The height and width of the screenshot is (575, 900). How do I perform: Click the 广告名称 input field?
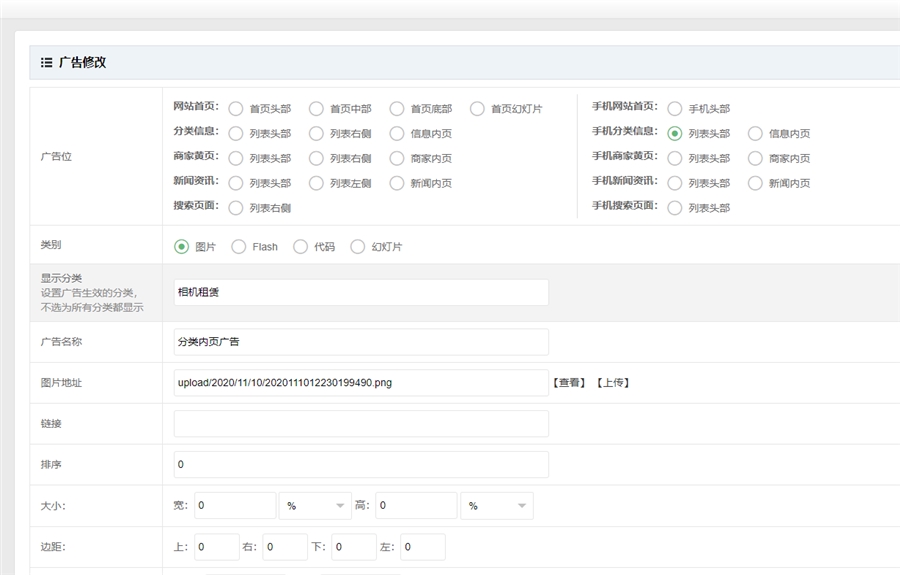coord(360,342)
